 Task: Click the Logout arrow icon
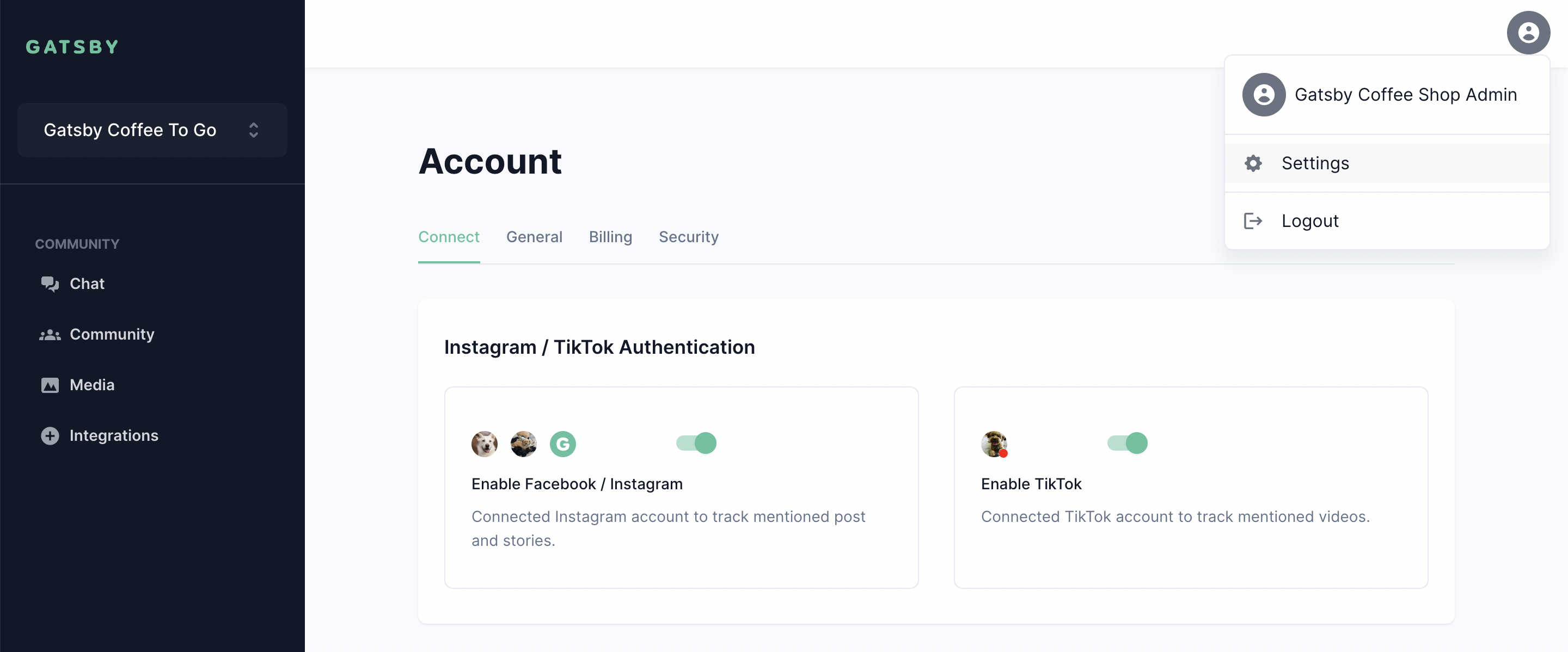pyautogui.click(x=1253, y=221)
